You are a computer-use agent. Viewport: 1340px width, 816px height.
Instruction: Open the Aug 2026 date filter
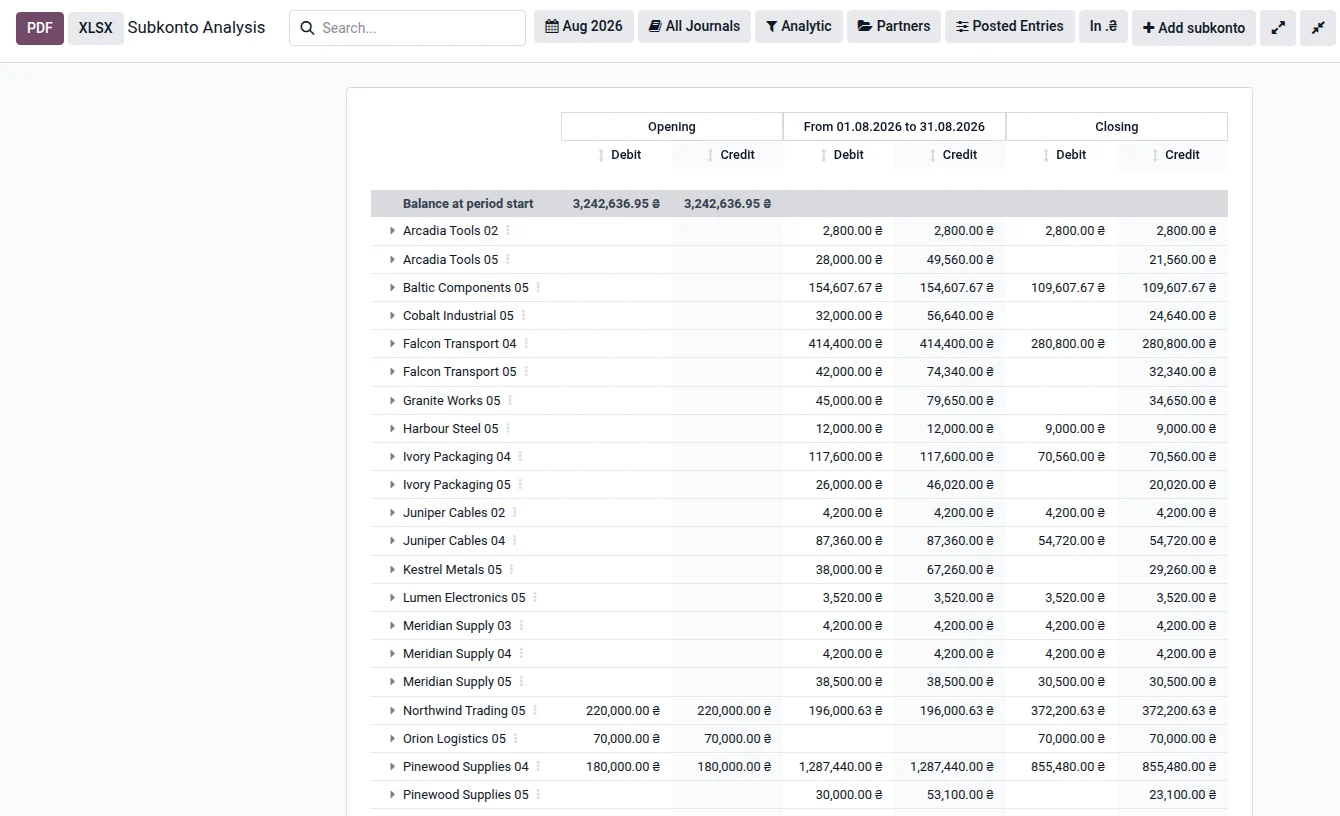coord(584,27)
